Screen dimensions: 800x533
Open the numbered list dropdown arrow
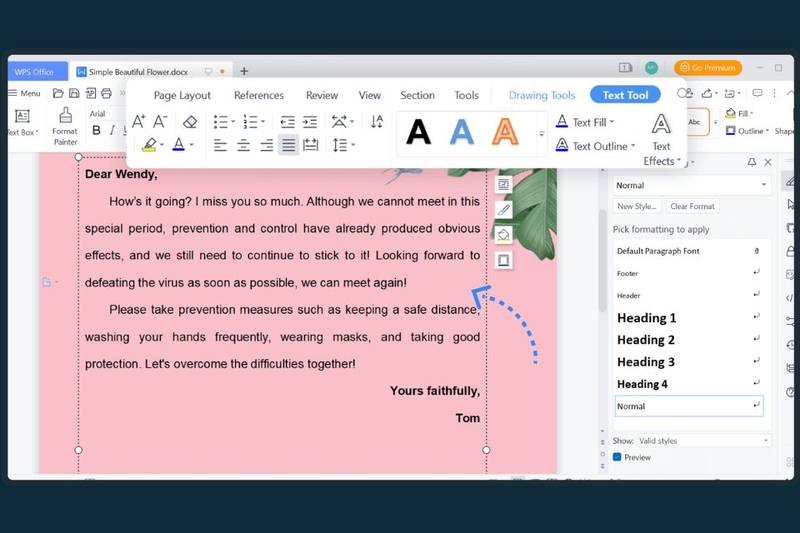[263, 122]
